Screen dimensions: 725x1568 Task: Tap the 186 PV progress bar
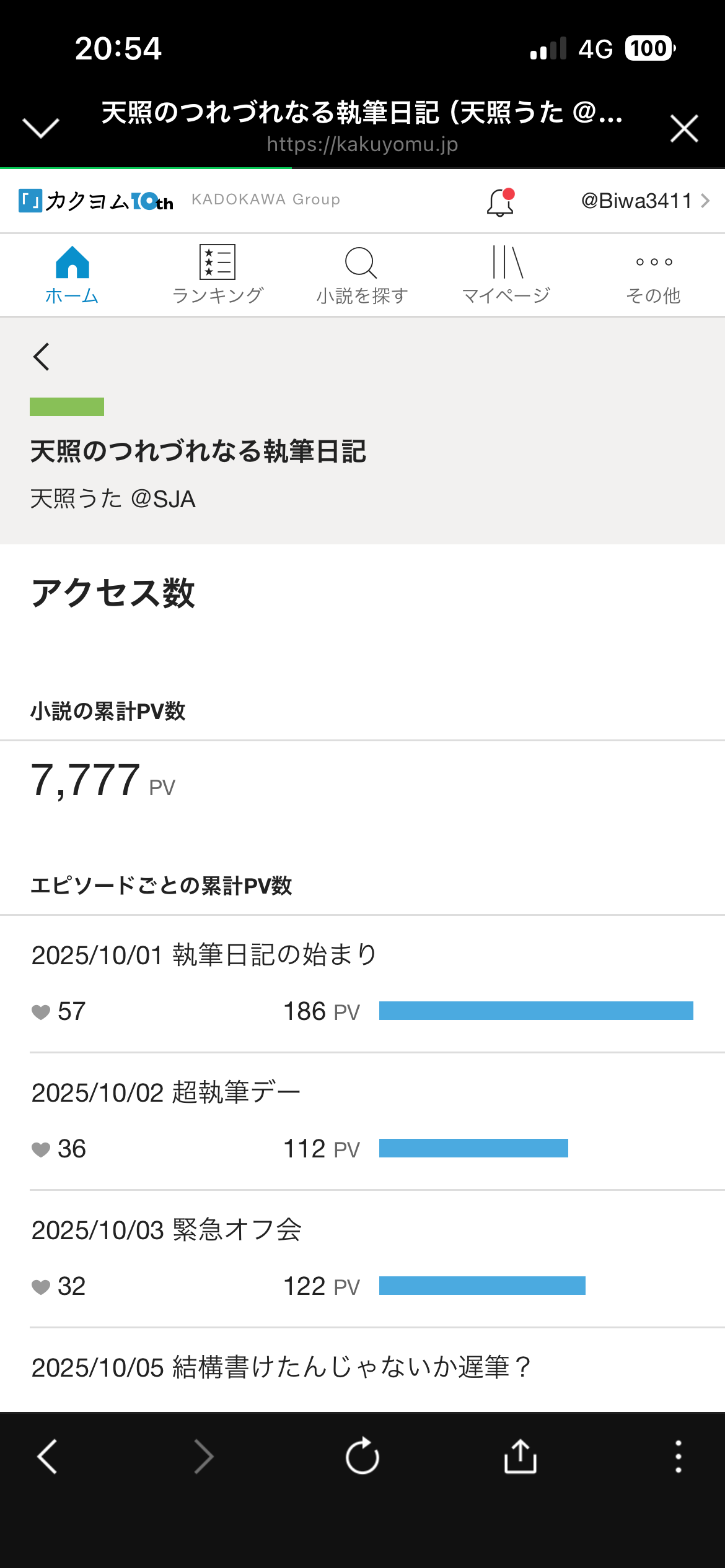(x=536, y=1011)
